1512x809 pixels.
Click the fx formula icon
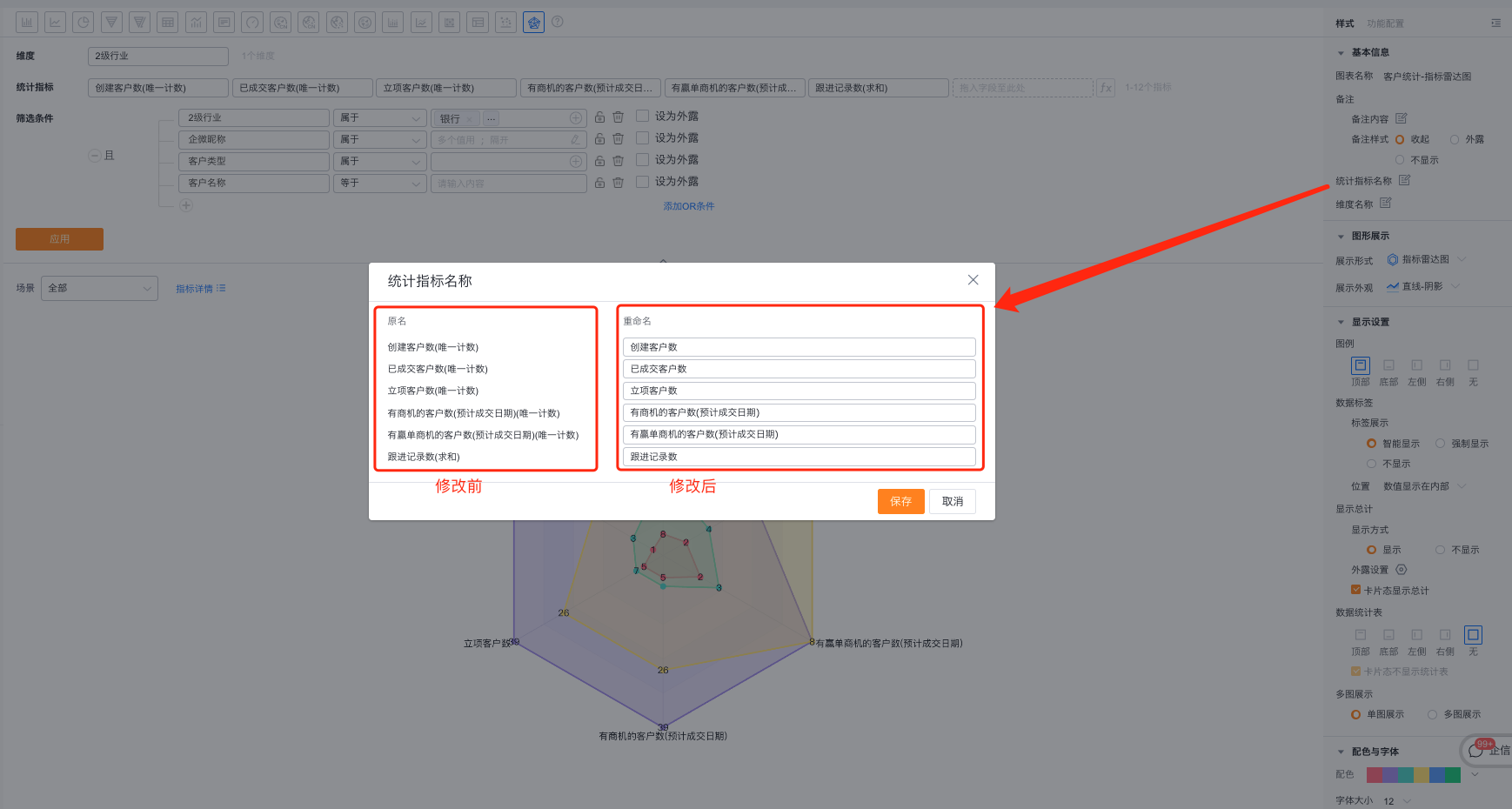(1106, 88)
